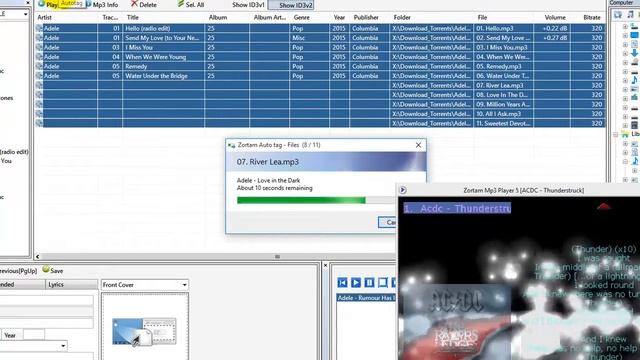Open the Front Cover dropdown

pyautogui.click(x=184, y=285)
